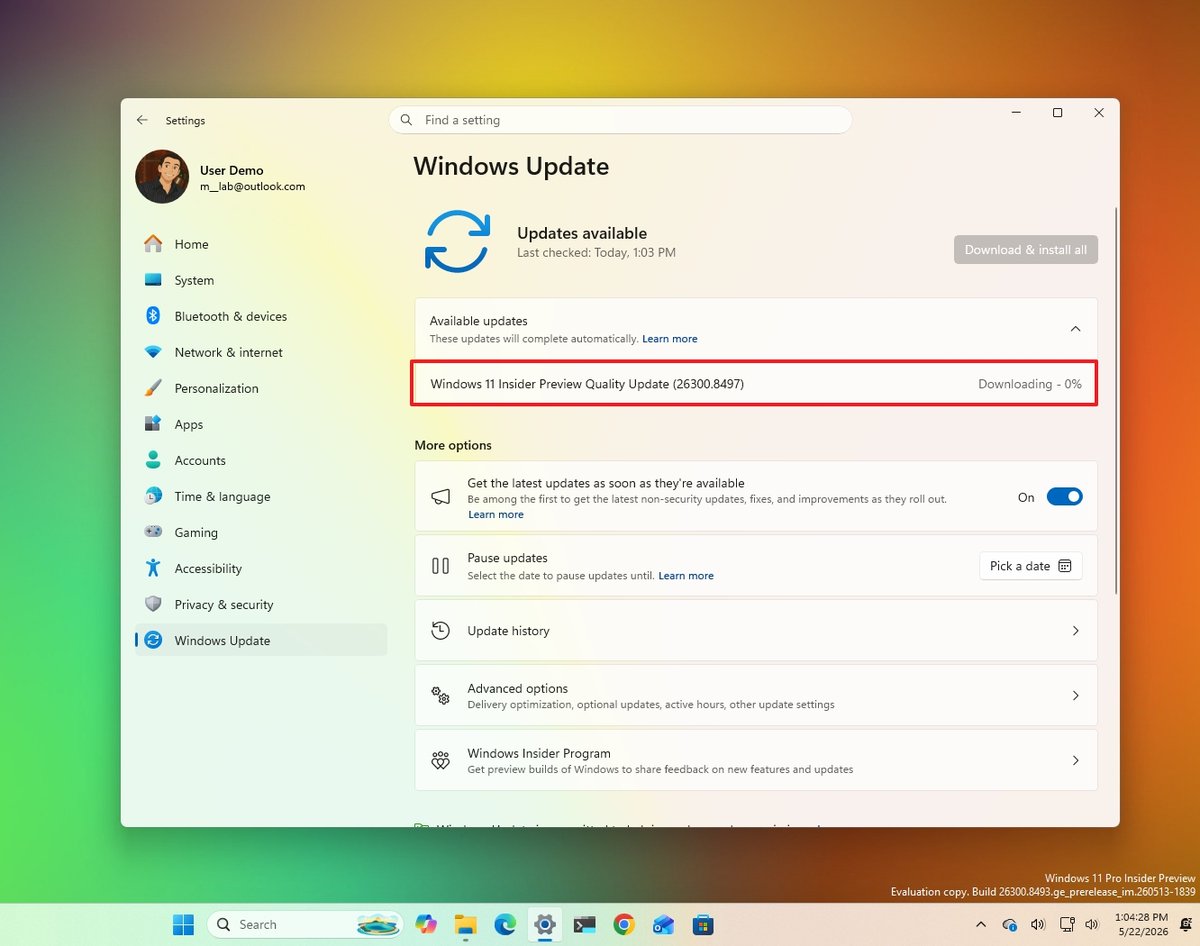Open Outlook from the taskbar

pyautogui.click(x=663, y=924)
